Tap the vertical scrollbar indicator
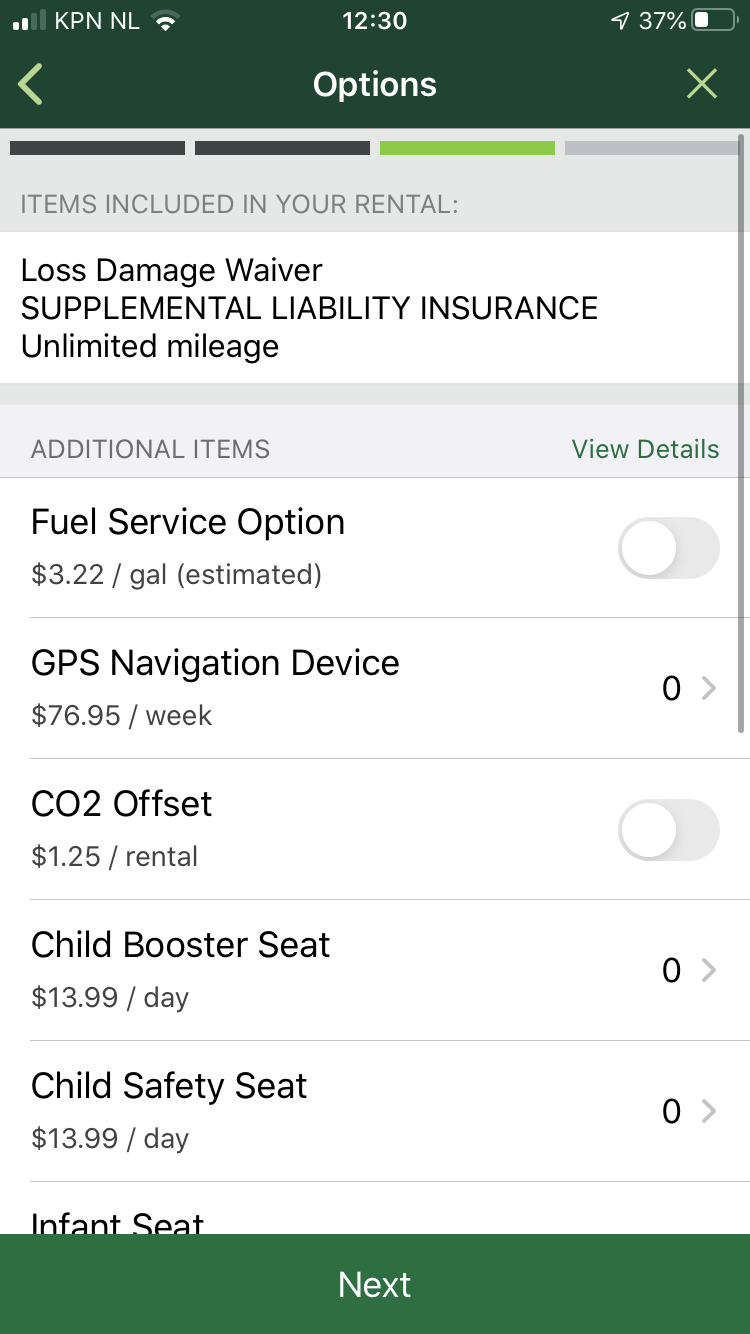 point(741,430)
